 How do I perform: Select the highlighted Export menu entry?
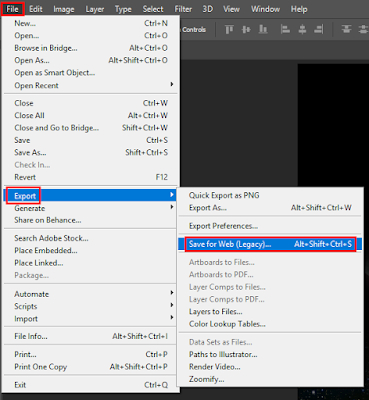[91, 195]
